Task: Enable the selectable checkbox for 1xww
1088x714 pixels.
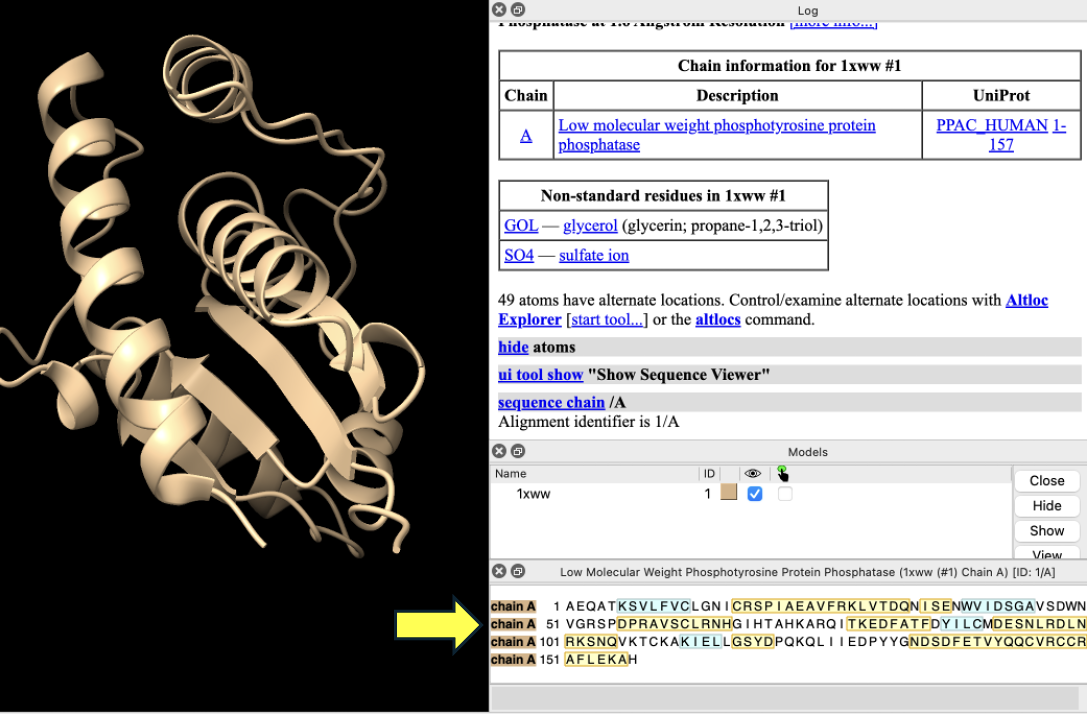Action: point(785,494)
